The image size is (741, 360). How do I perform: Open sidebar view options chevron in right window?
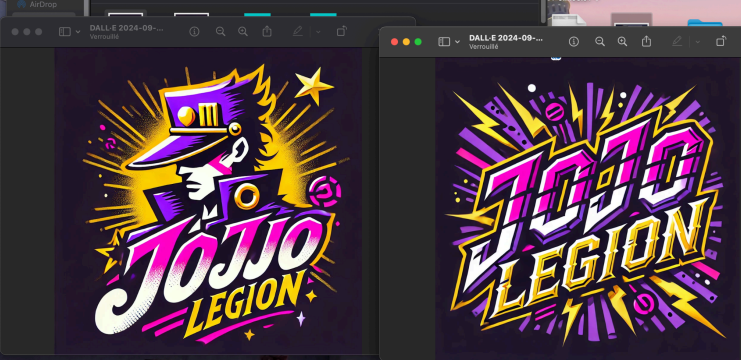pyautogui.click(x=457, y=42)
